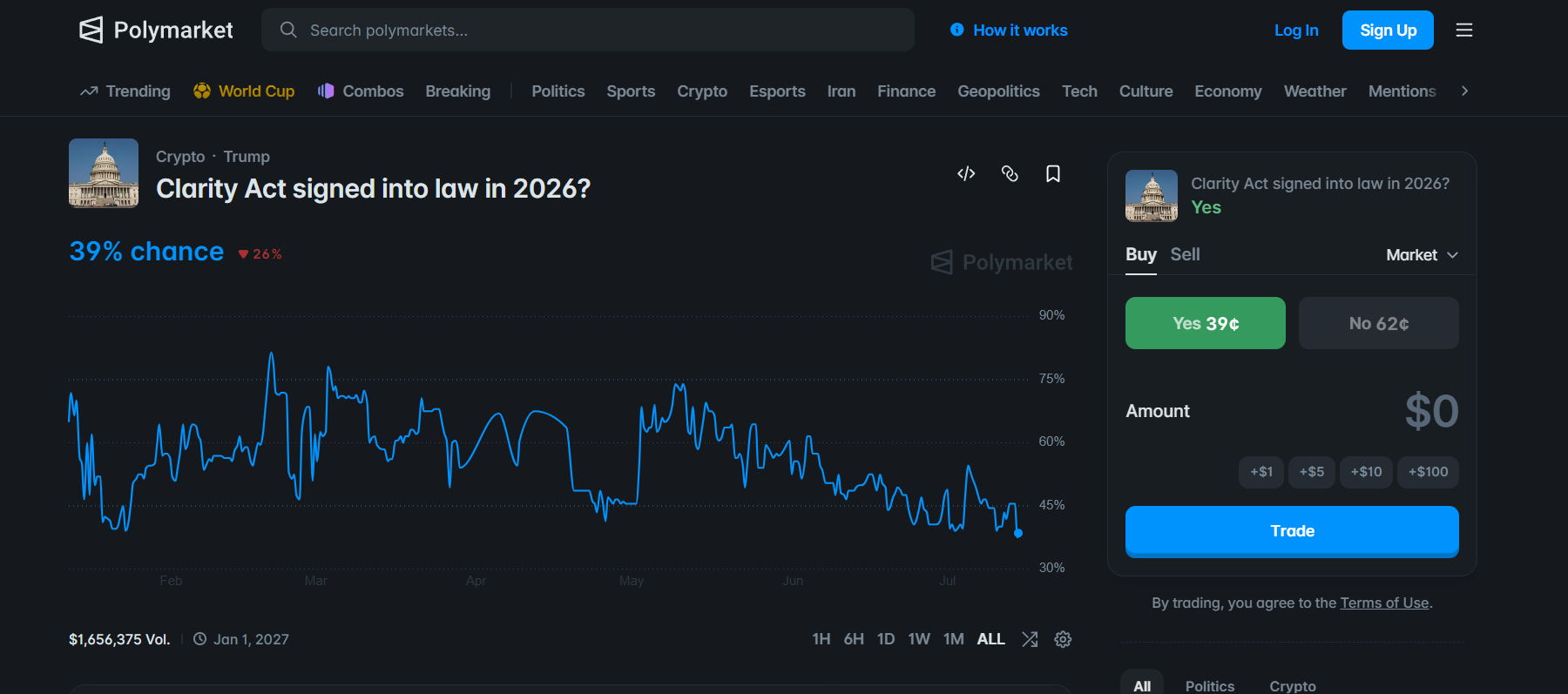This screenshot has width=1568, height=694.
Task: Select the No 62¢ outcome
Action: 1379,323
